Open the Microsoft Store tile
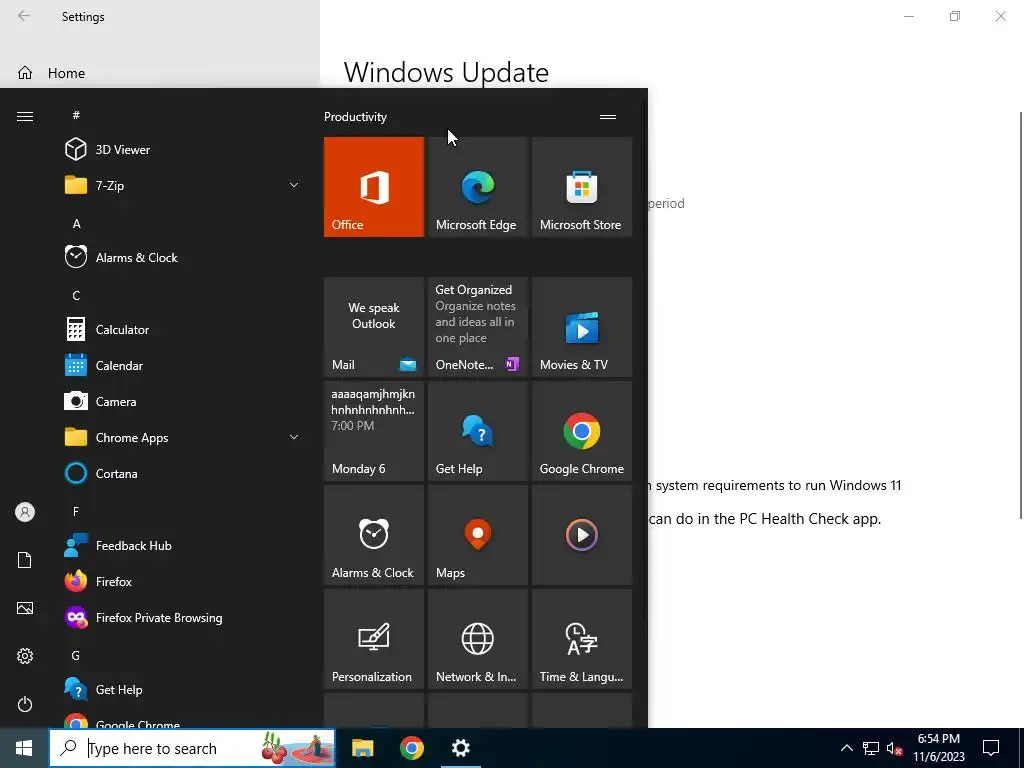Viewport: 1024px width, 768px height. (582, 187)
